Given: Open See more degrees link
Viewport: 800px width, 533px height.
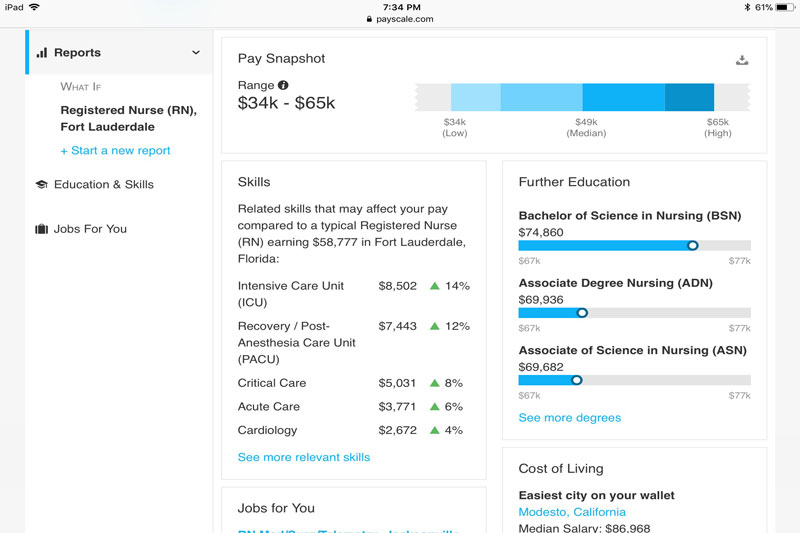Looking at the screenshot, I should 569,418.
